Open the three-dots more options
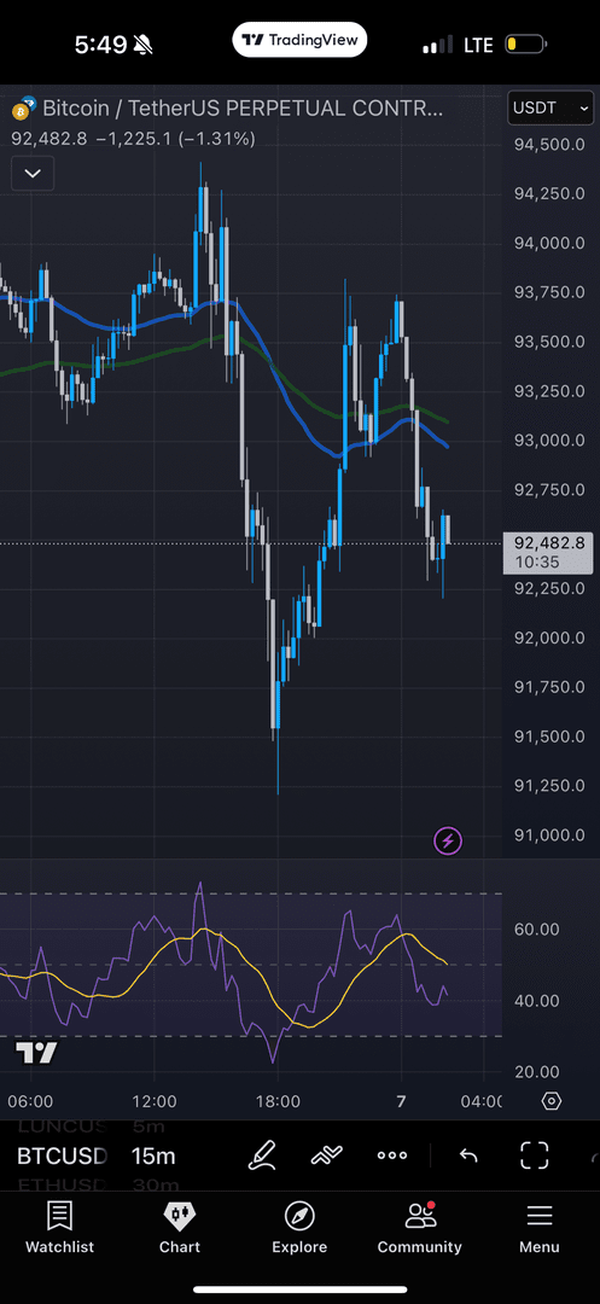This screenshot has height=1304, width=600. click(x=392, y=1155)
